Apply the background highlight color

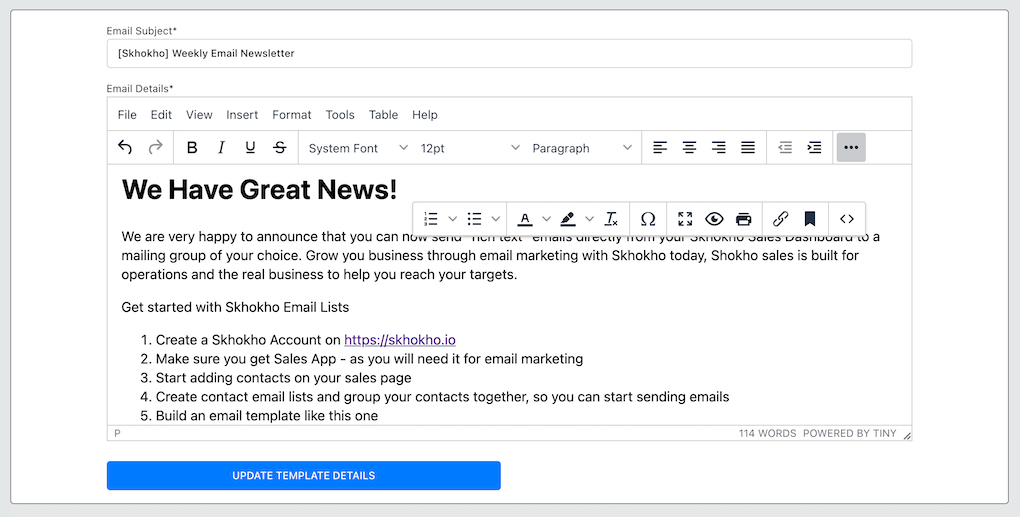[x=568, y=219]
